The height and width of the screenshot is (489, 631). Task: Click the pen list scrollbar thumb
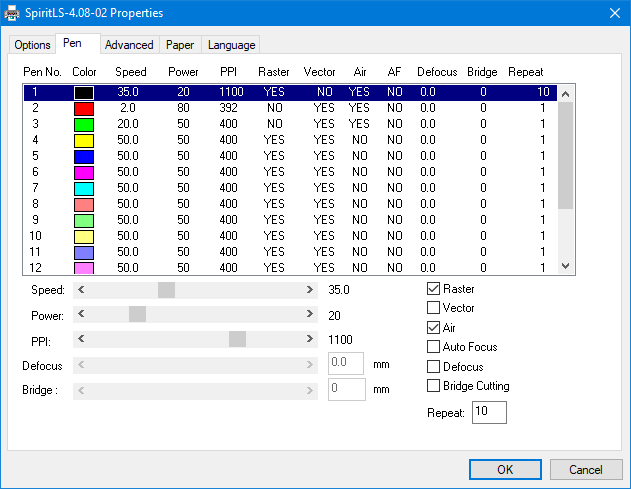[x=565, y=155]
